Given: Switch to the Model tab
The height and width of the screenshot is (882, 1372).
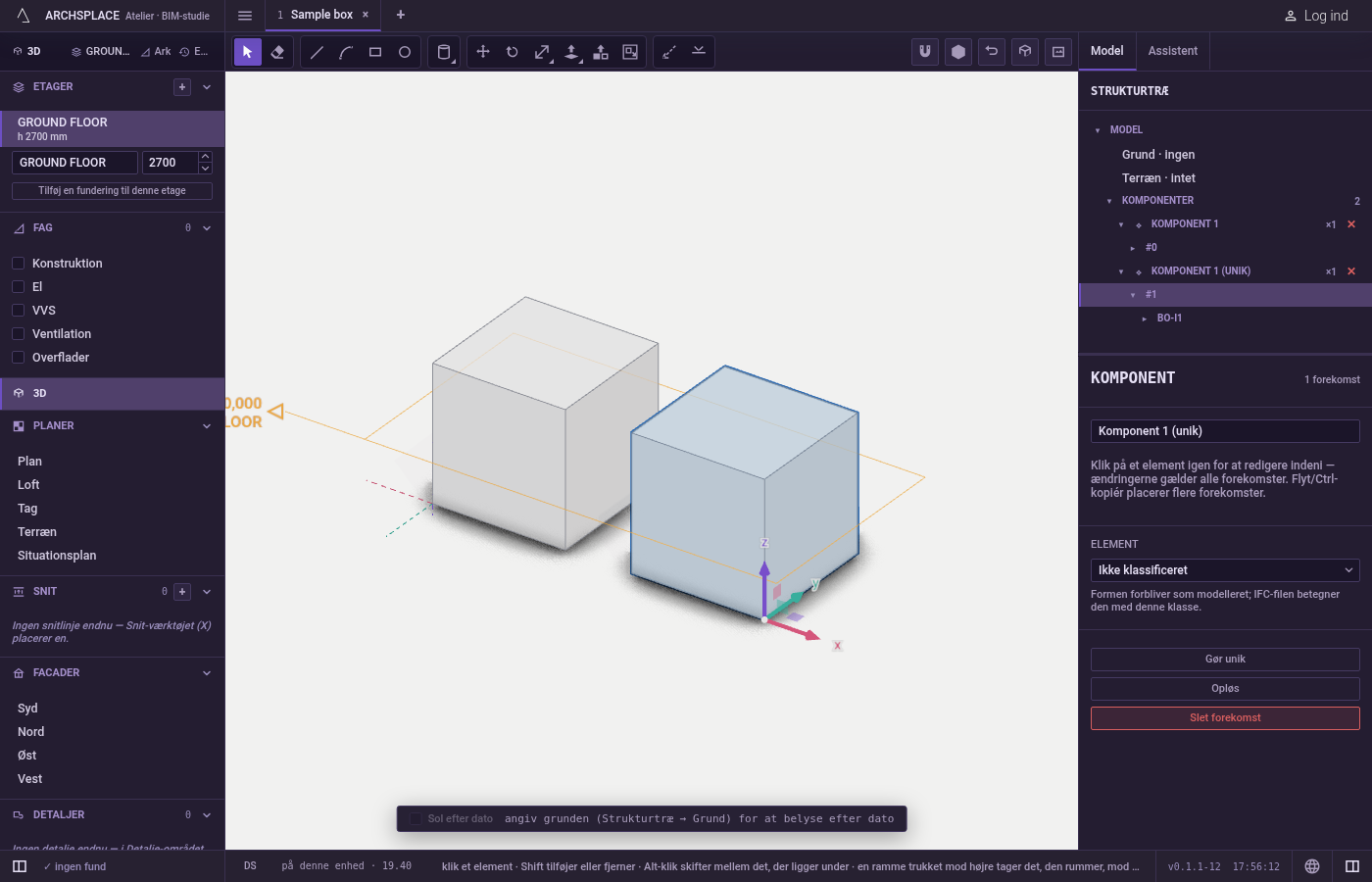Looking at the screenshot, I should [1107, 51].
